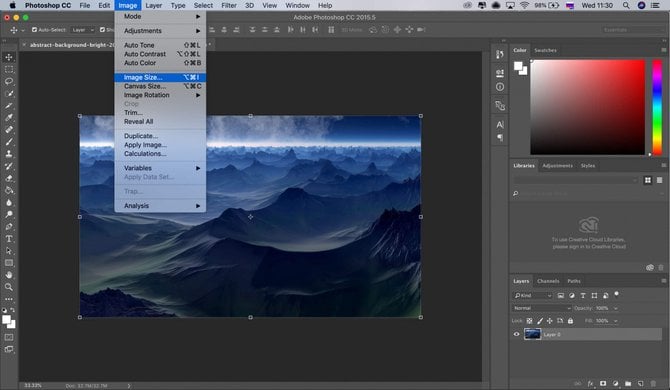Image resolution: width=670 pixels, height=390 pixels.
Task: Select the Clone Stamp tool
Action: click(x=9, y=154)
